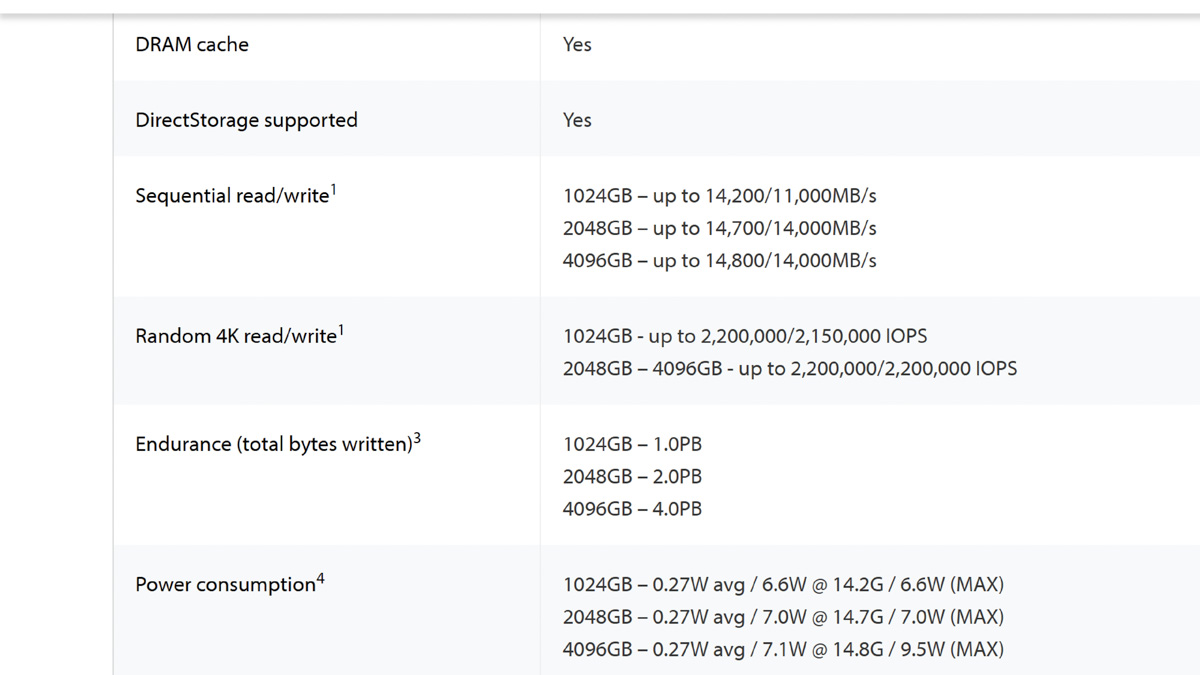Open footnote 4 after Power consumption
Screen dimensions: 1200x675
[320, 577]
